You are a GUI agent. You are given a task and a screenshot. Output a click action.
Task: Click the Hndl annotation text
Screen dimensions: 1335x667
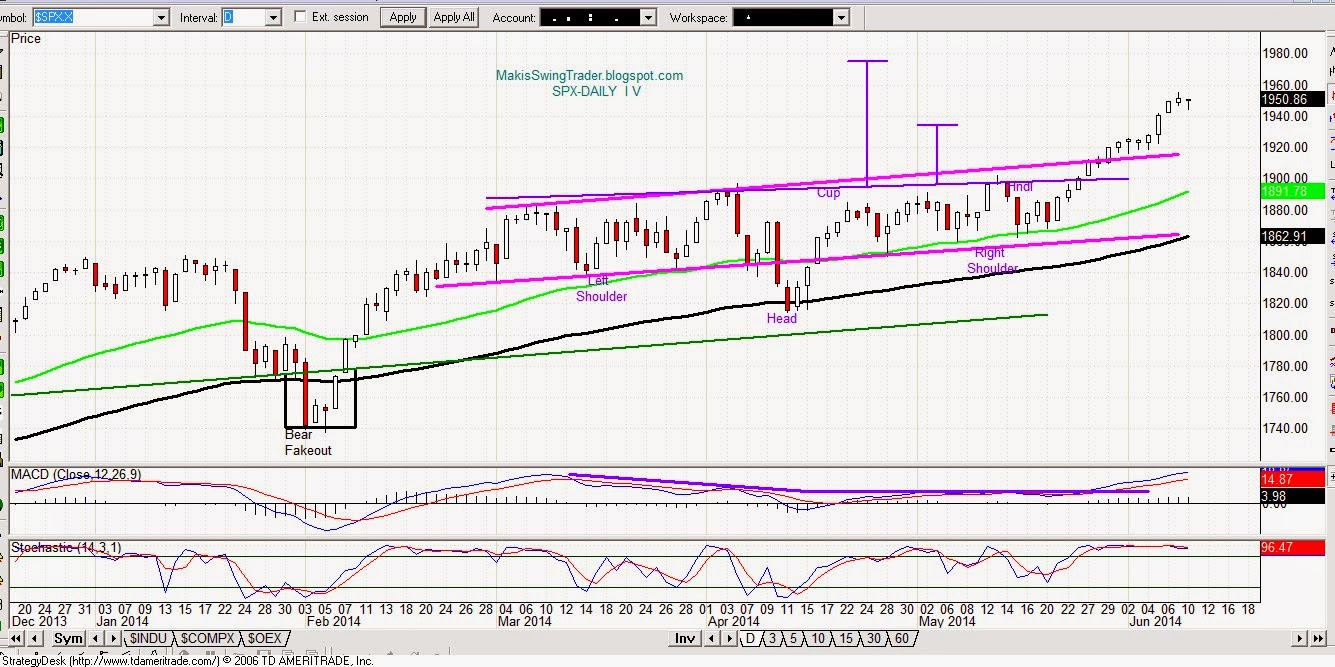tap(1020, 187)
